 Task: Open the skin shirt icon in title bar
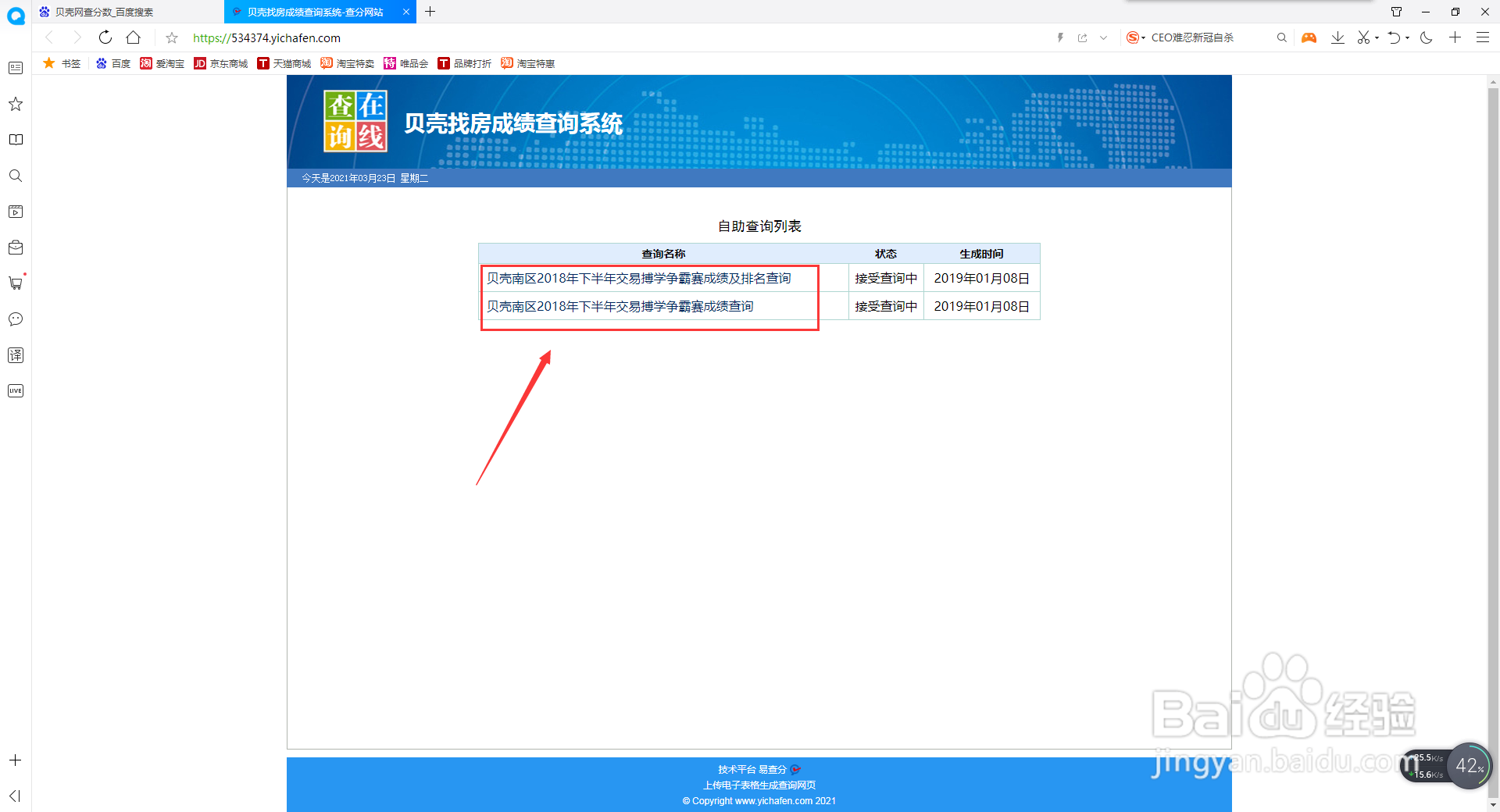1396,12
